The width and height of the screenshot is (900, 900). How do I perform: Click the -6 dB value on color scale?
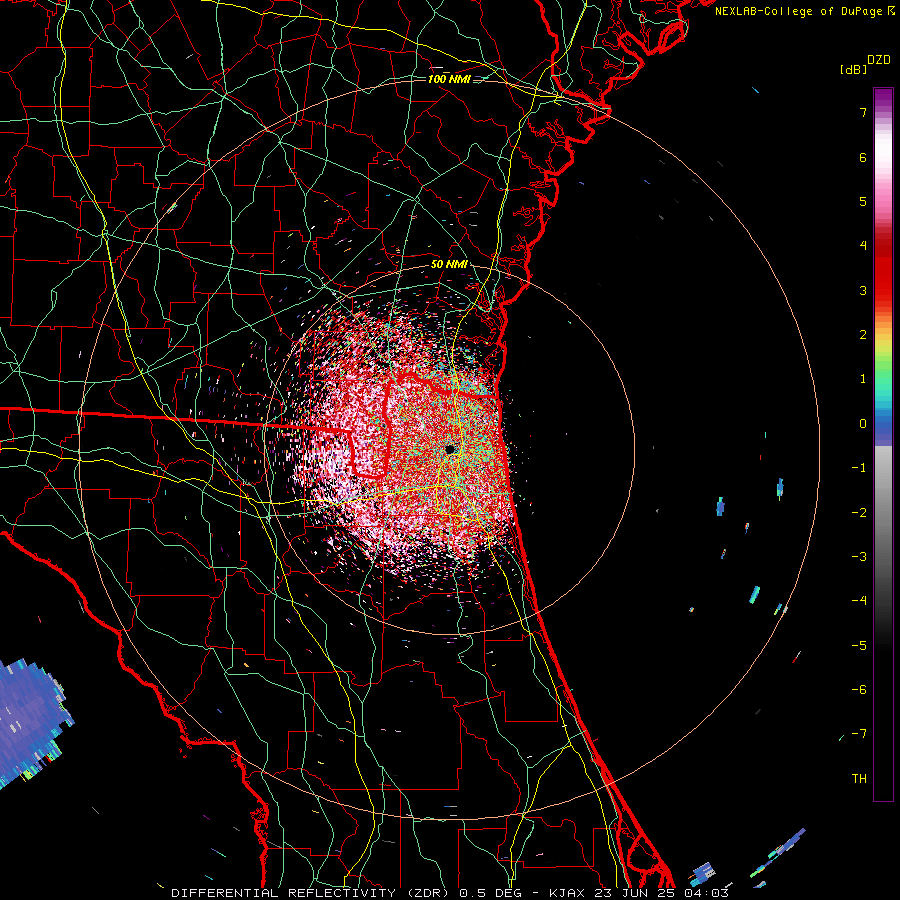(x=859, y=689)
